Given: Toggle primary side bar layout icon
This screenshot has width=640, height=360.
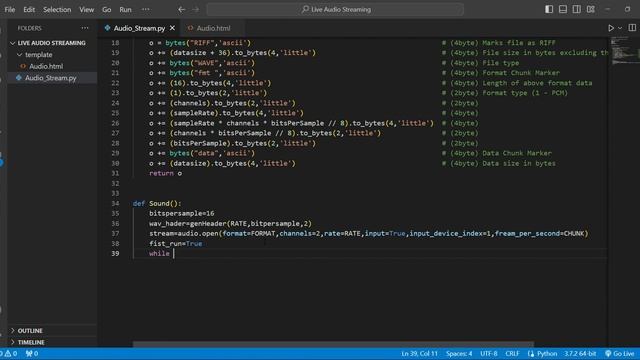Looking at the screenshot, I should coord(549,9).
